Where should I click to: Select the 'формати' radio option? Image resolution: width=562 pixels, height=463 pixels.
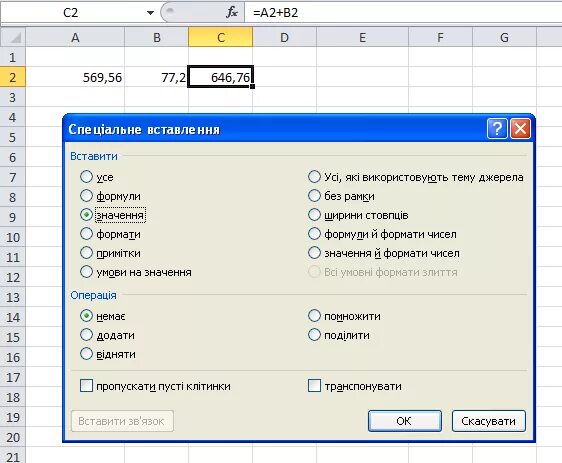tap(86, 234)
